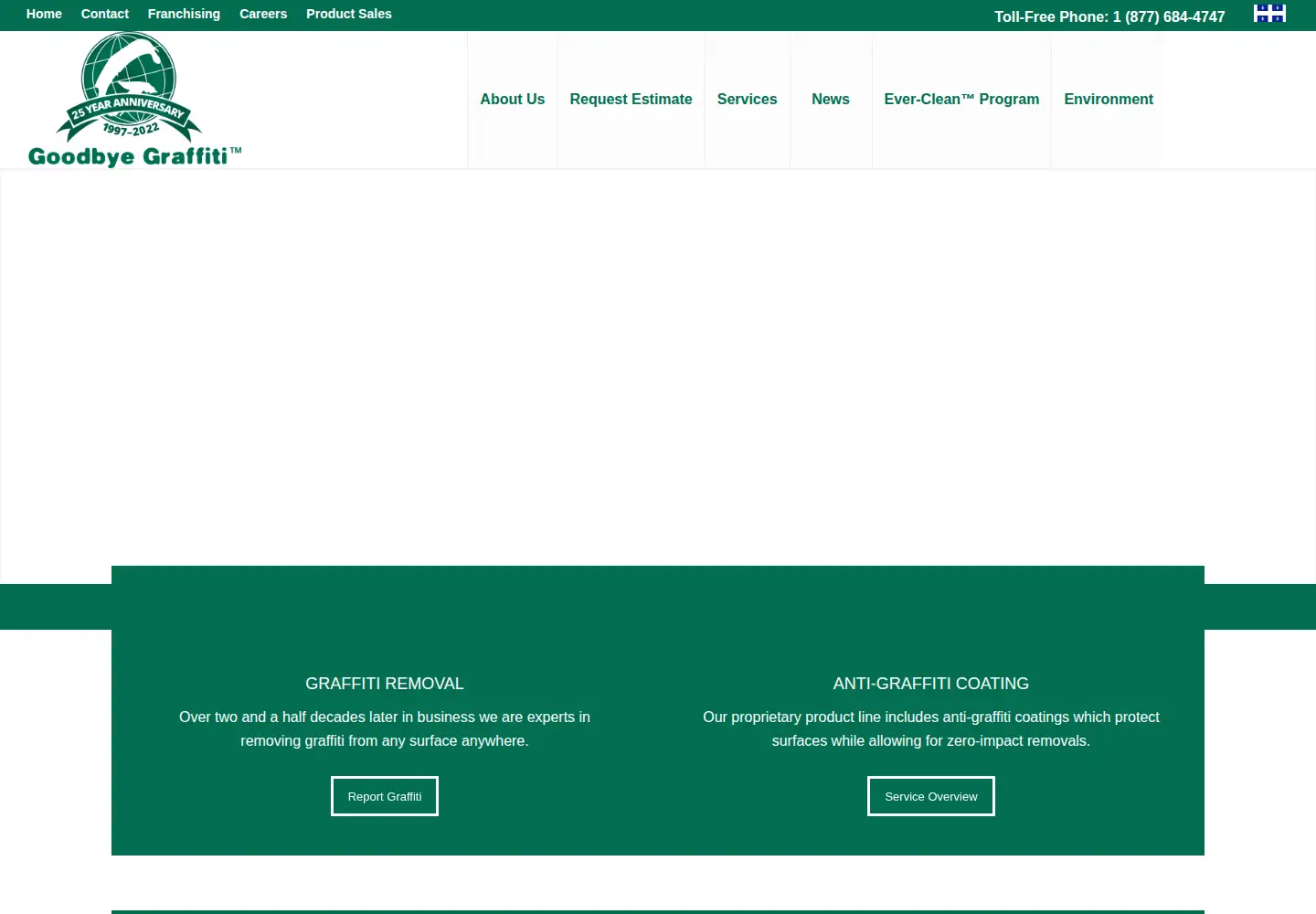Select the Request Estimate menu item
1316x914 pixels.
pos(631,100)
